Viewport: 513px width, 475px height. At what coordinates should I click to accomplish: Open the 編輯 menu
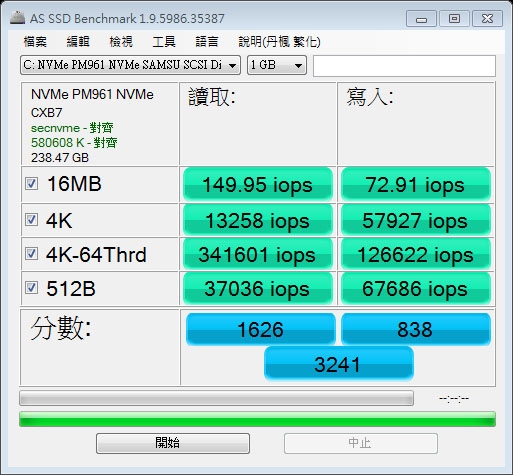coord(78,42)
